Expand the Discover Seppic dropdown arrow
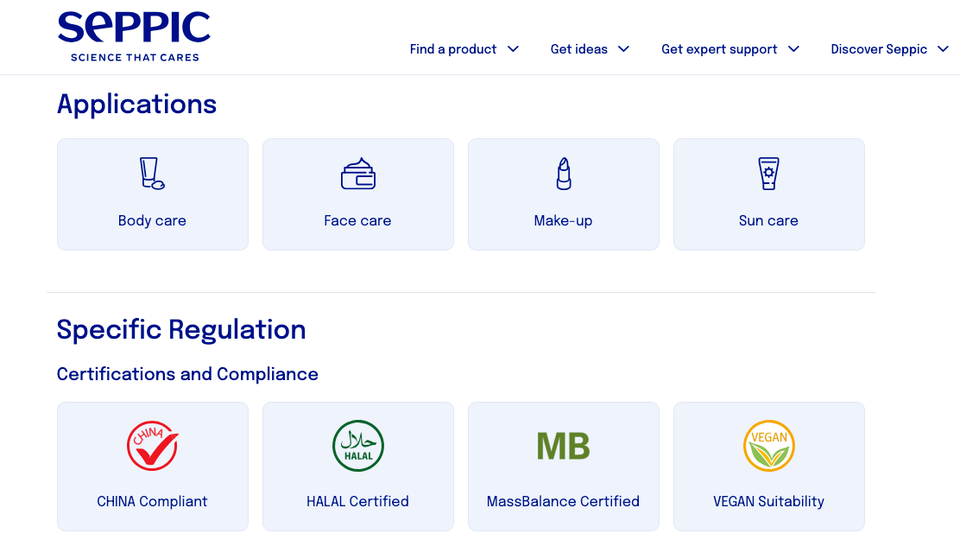The image size is (960, 559). (x=943, y=49)
